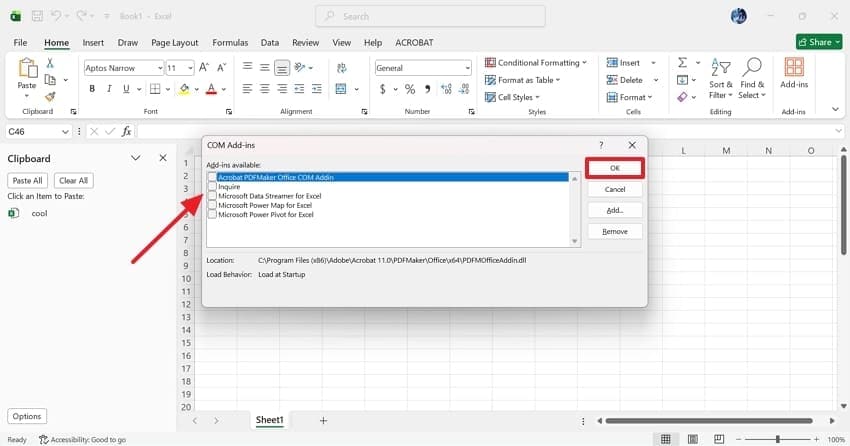
Task: Click OK in COM Add-ins dialog
Action: tap(615, 168)
